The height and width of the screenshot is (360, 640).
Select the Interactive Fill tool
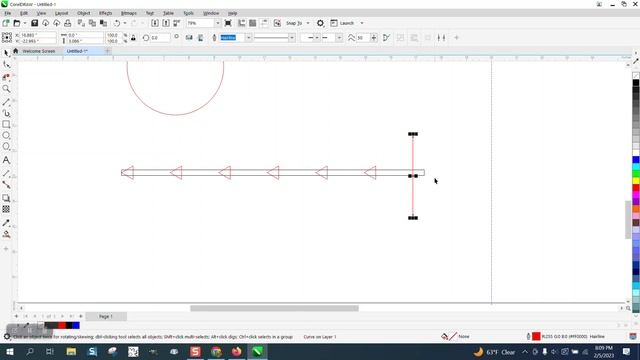[x=6, y=234]
